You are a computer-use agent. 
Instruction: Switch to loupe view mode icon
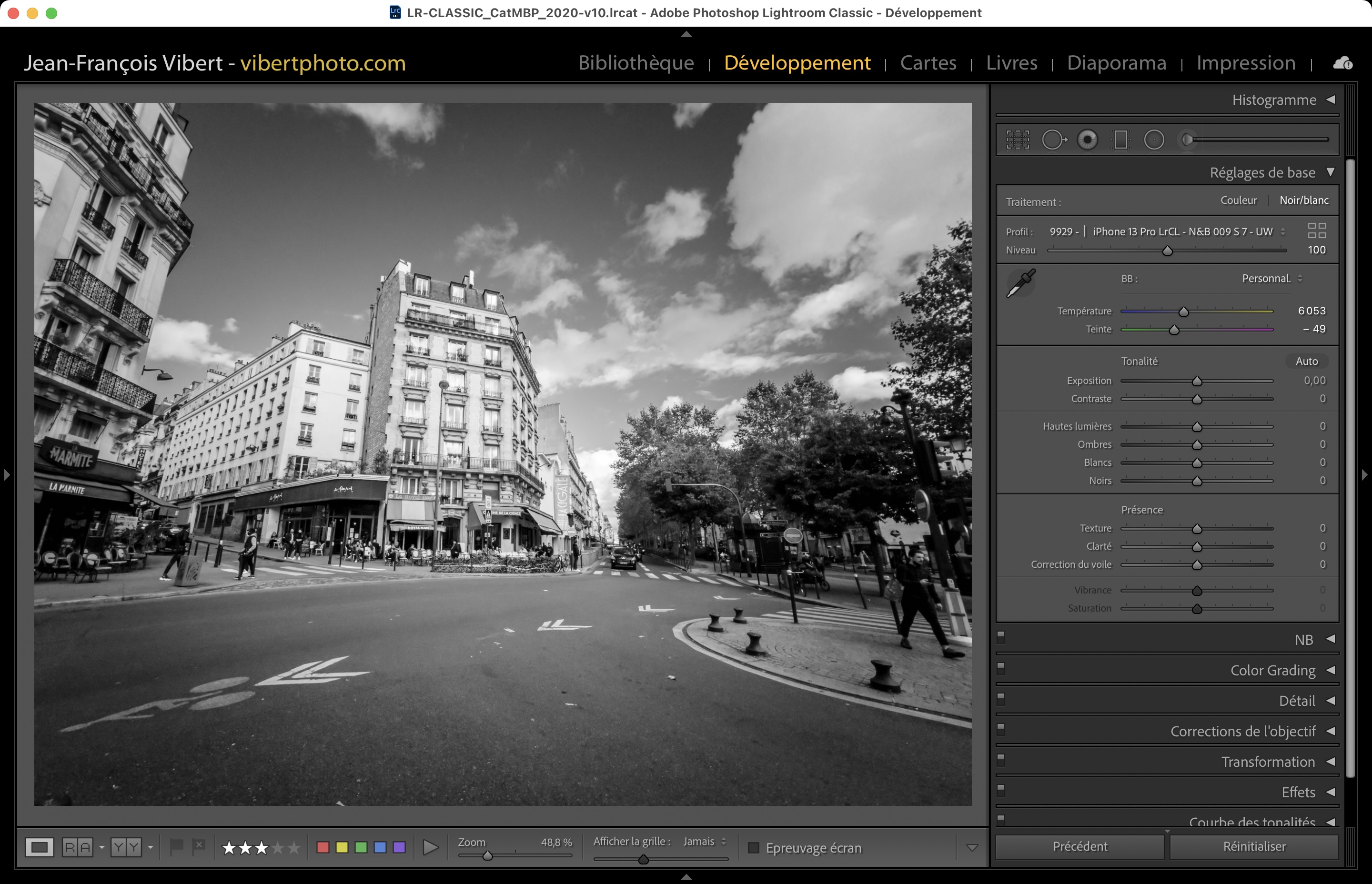(40, 847)
